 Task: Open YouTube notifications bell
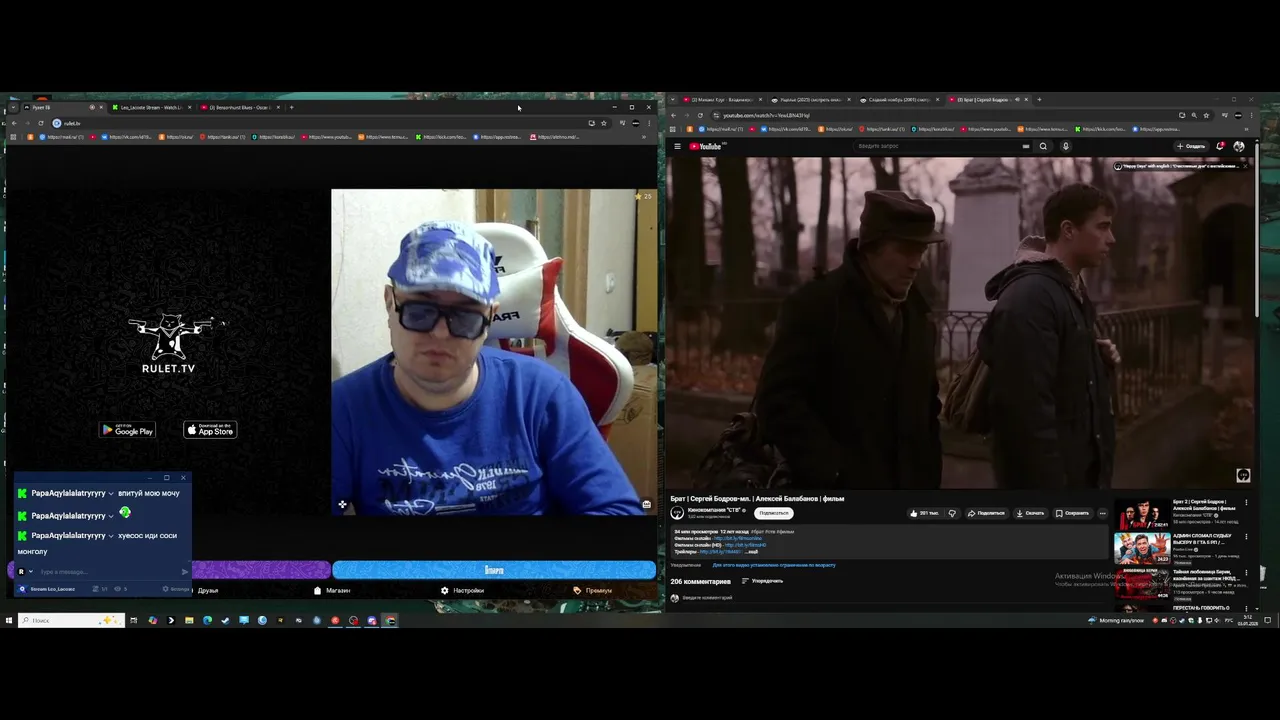point(1221,146)
